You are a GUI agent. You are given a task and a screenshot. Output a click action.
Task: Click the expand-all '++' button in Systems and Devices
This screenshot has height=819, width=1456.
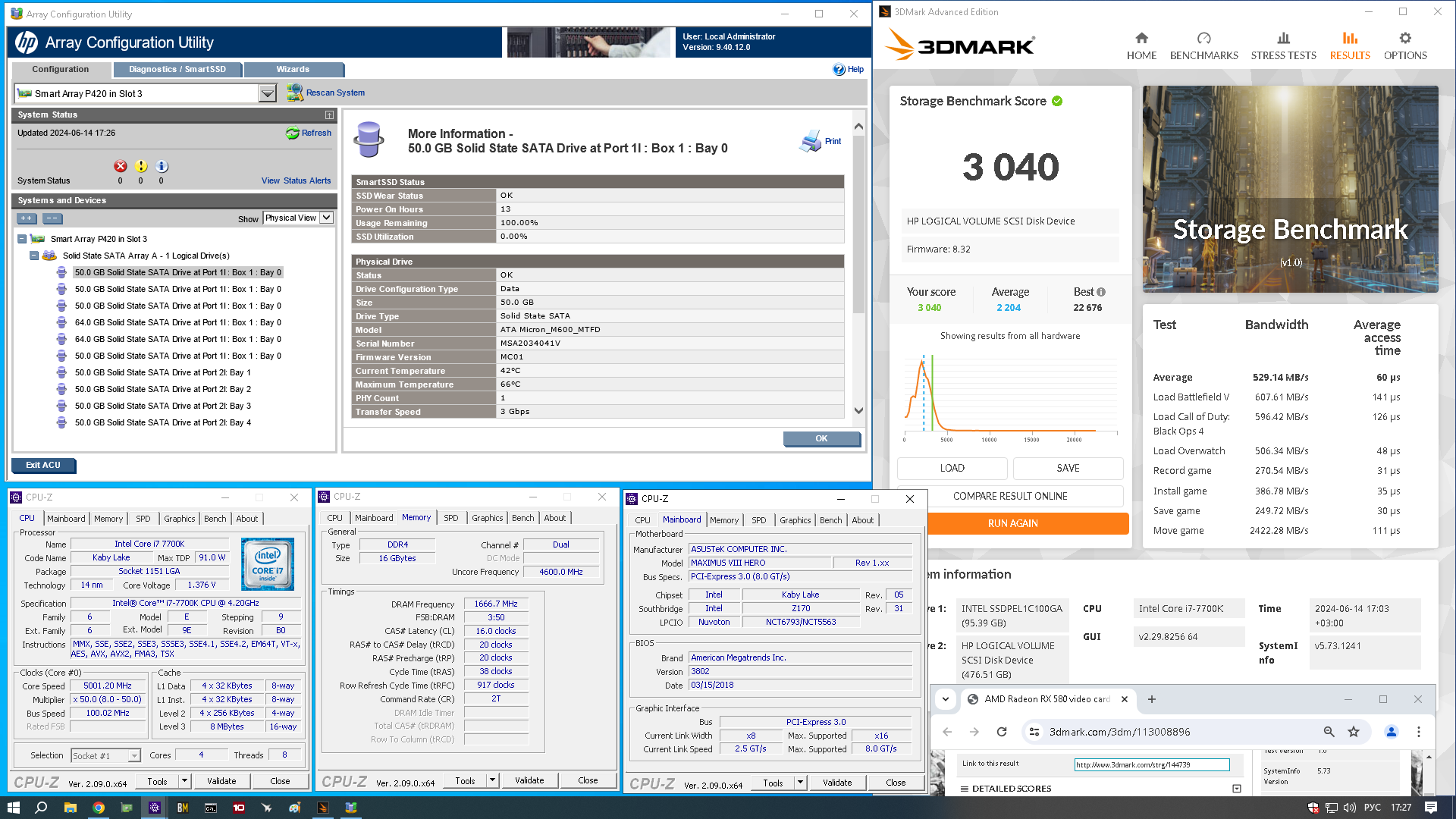point(27,218)
